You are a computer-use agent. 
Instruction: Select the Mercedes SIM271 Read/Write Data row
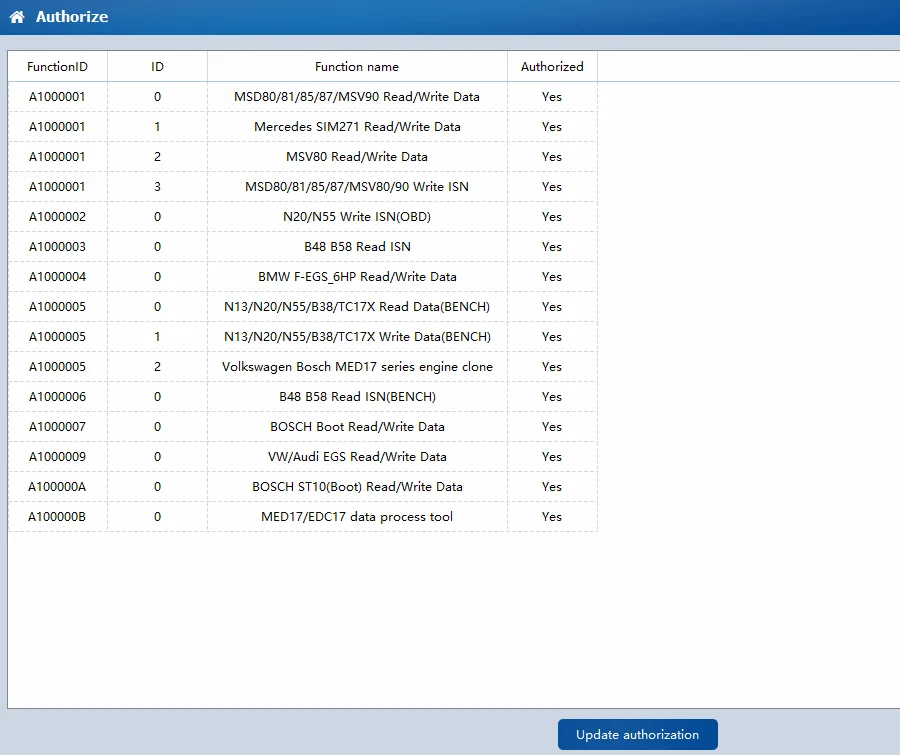(356, 127)
